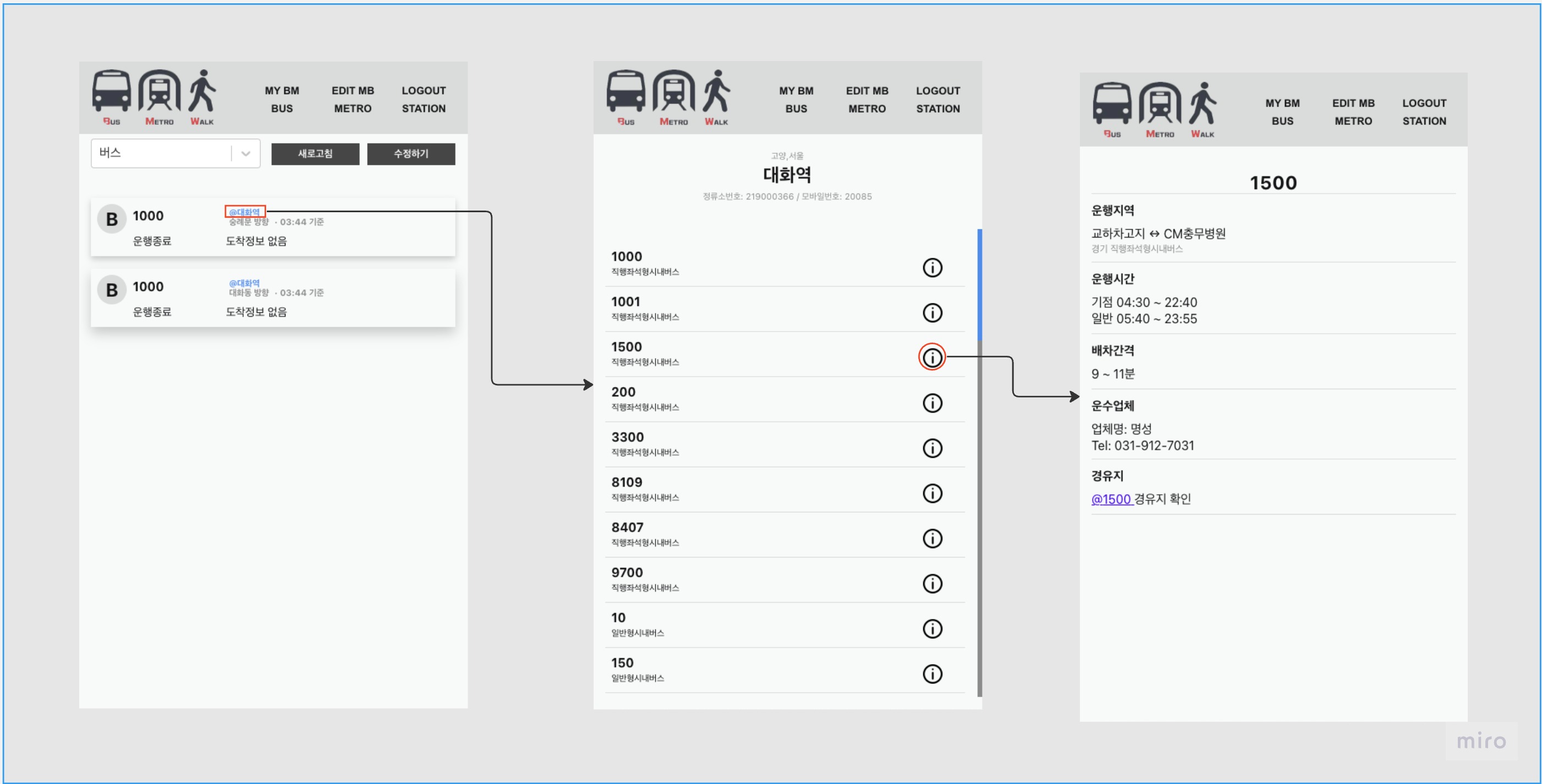Open info icon for bus 150

[932, 673]
